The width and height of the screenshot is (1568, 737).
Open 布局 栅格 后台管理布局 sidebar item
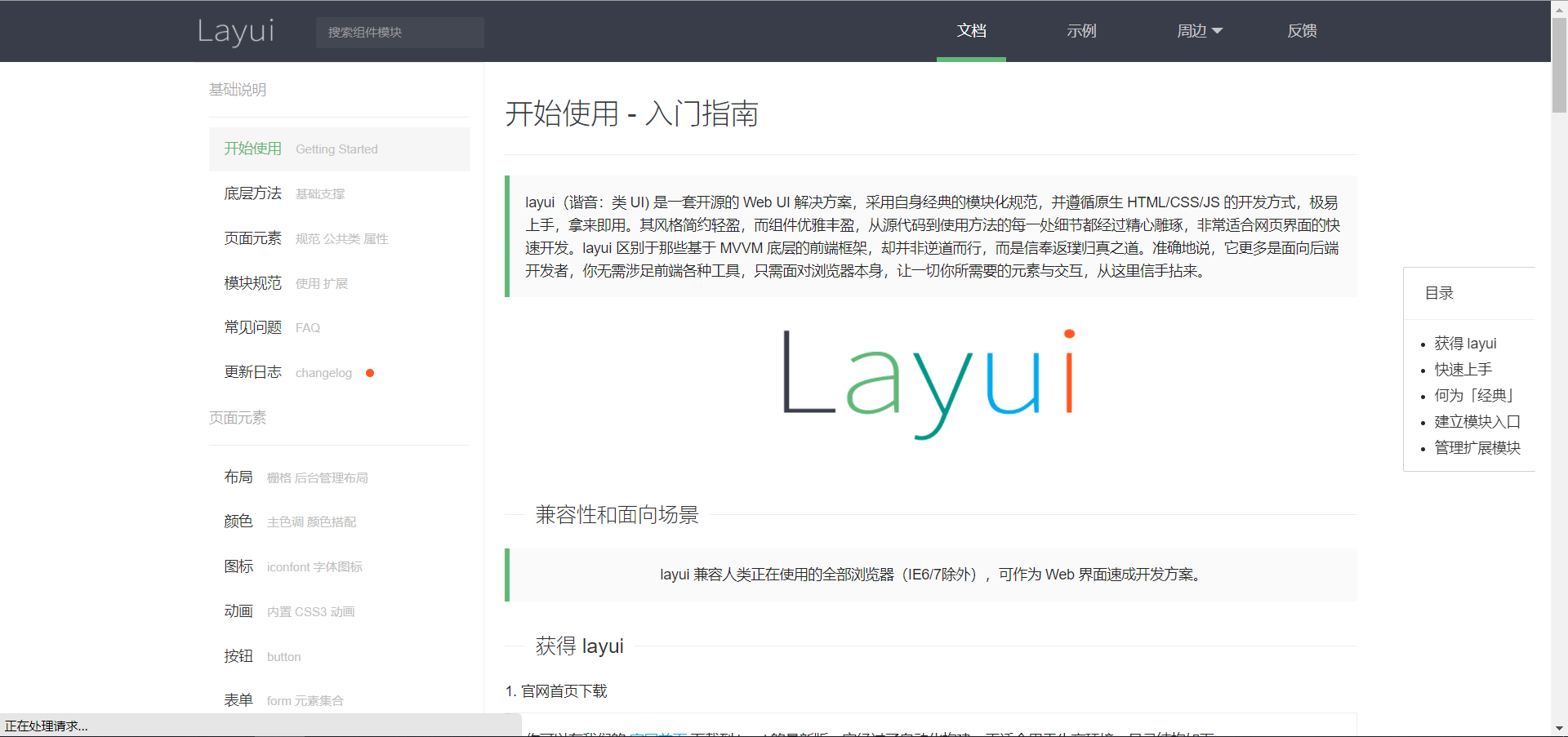(x=340, y=477)
